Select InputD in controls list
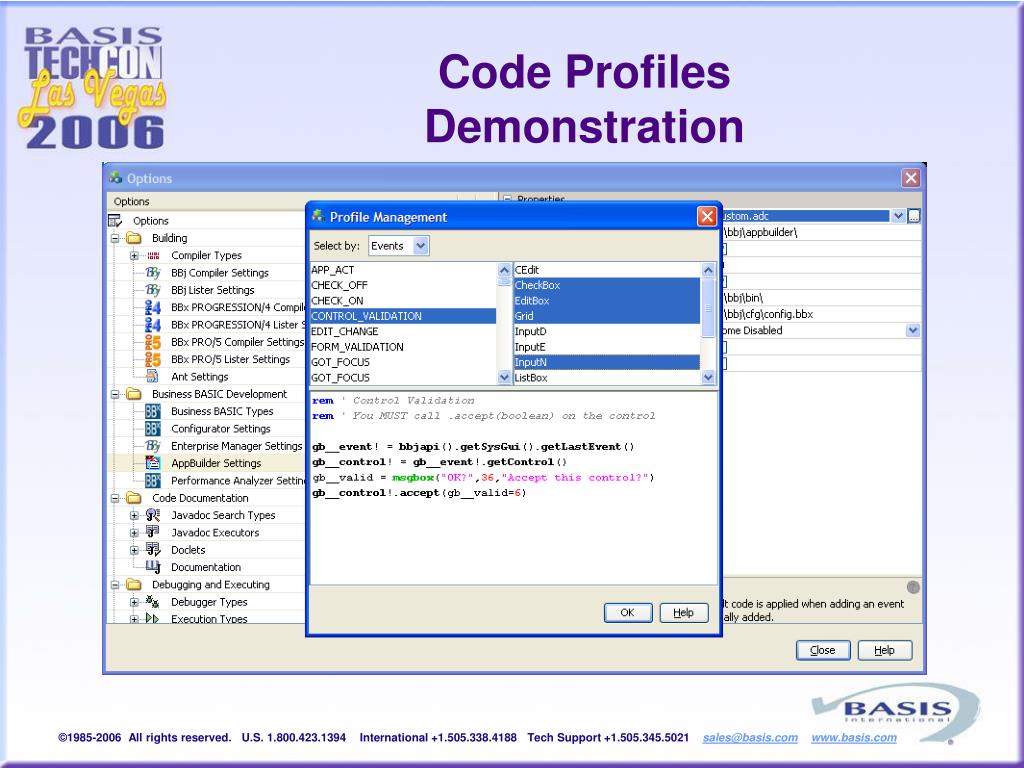 click(x=607, y=331)
